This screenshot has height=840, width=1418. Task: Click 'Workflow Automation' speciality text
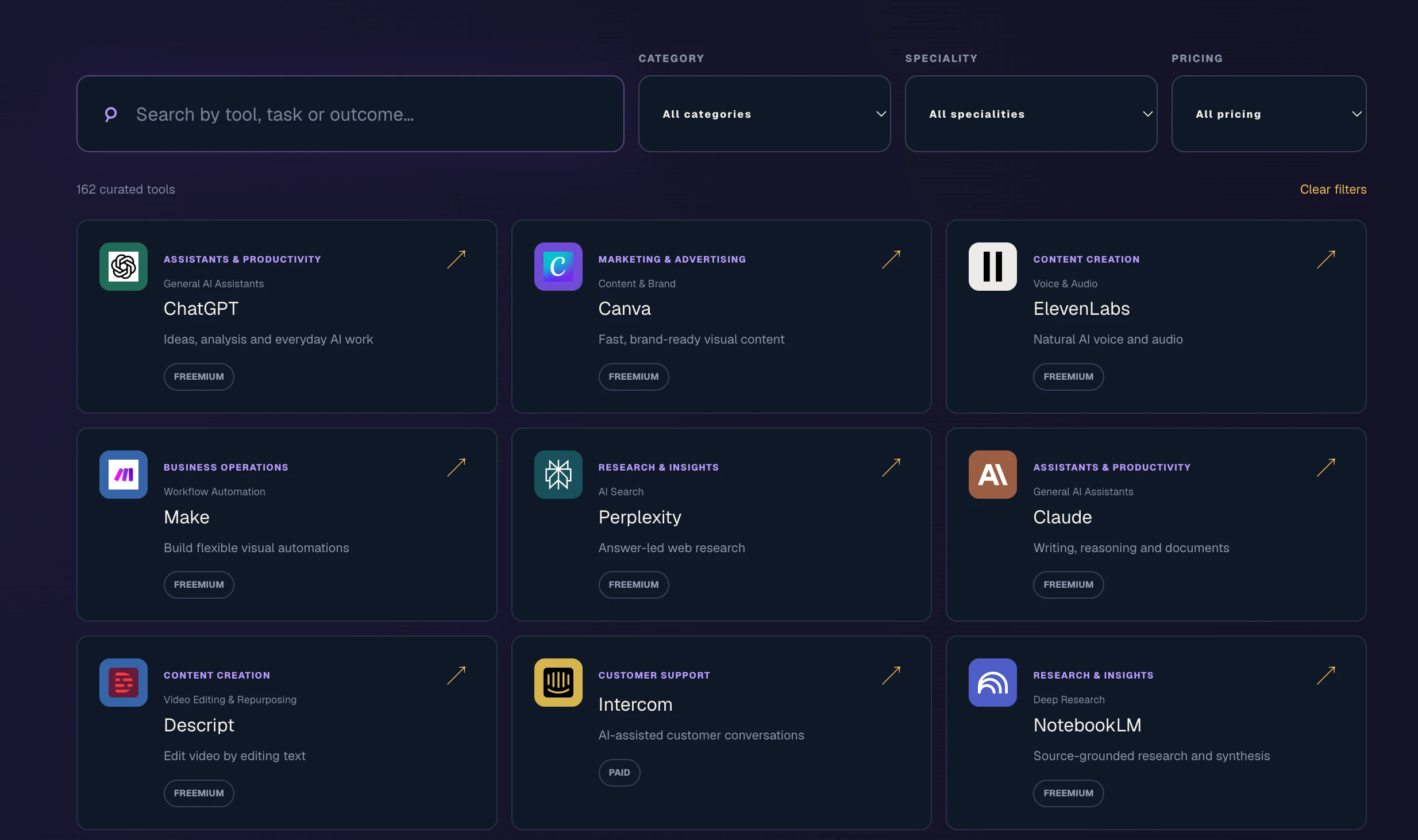pyautogui.click(x=214, y=492)
